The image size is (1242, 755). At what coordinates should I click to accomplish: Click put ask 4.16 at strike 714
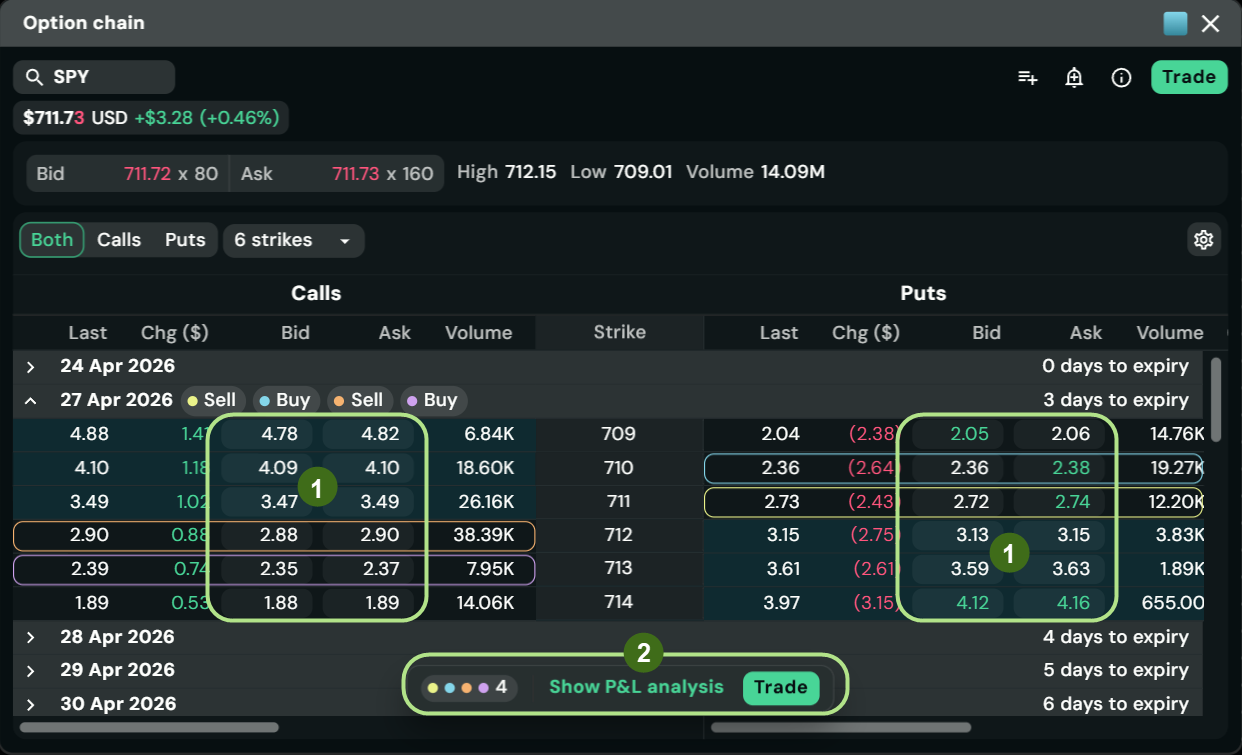[x=1059, y=603]
